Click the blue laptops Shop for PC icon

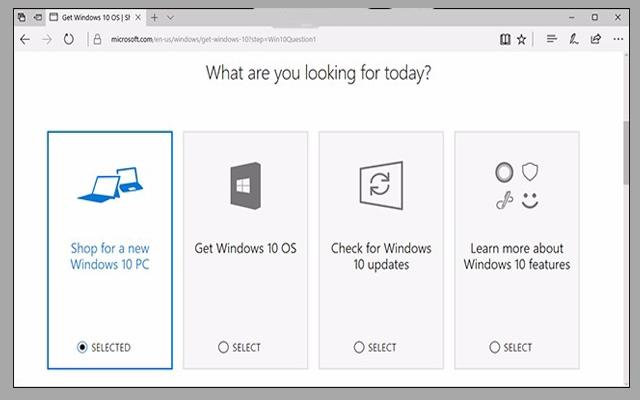[x=110, y=184]
